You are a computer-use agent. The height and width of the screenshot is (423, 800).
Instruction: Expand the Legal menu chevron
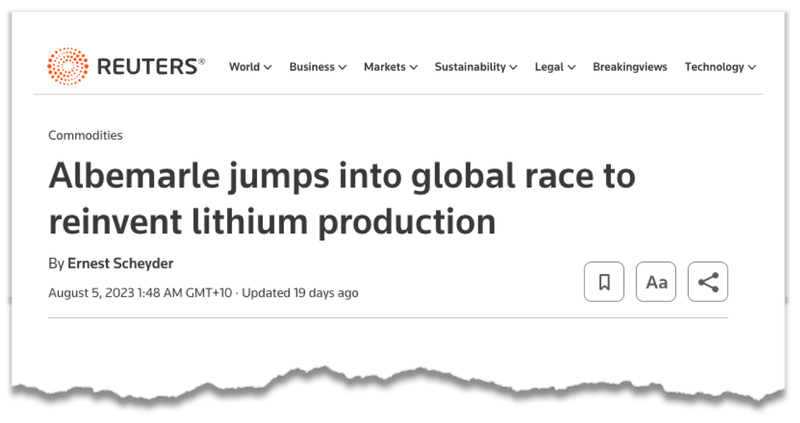[x=571, y=67]
